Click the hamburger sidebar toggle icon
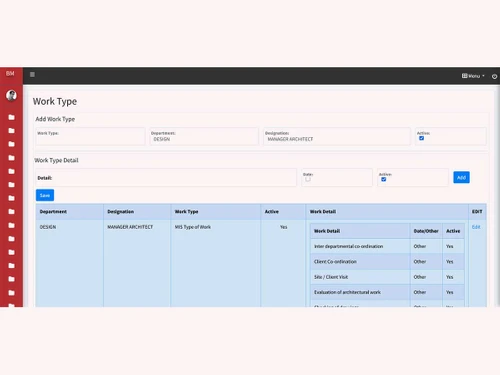 [32, 74]
